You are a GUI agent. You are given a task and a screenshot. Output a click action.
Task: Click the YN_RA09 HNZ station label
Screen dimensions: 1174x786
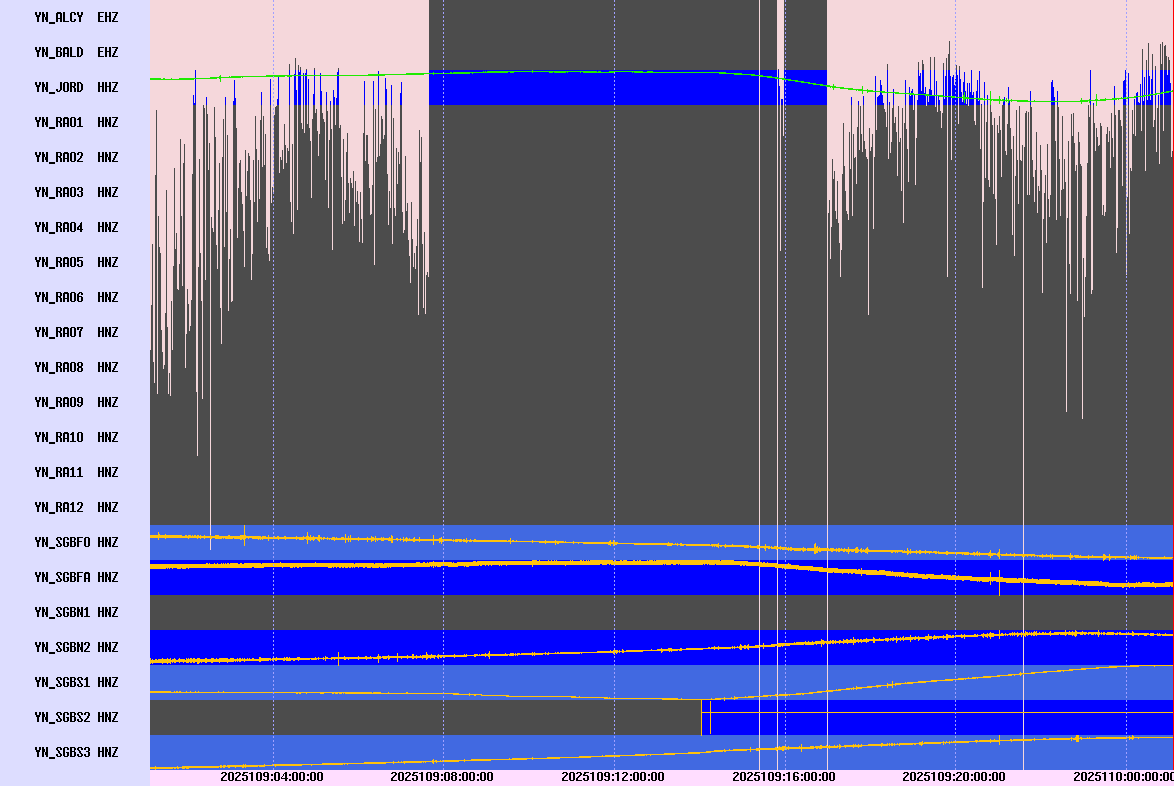pos(76,402)
